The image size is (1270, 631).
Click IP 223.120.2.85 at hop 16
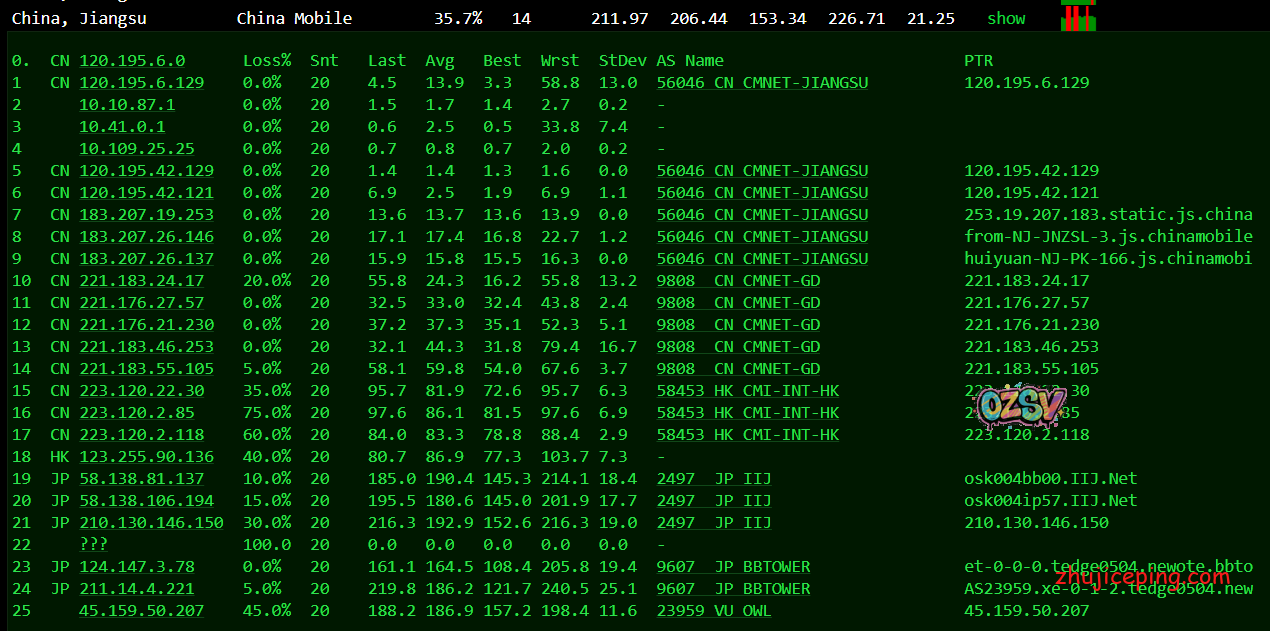point(136,413)
